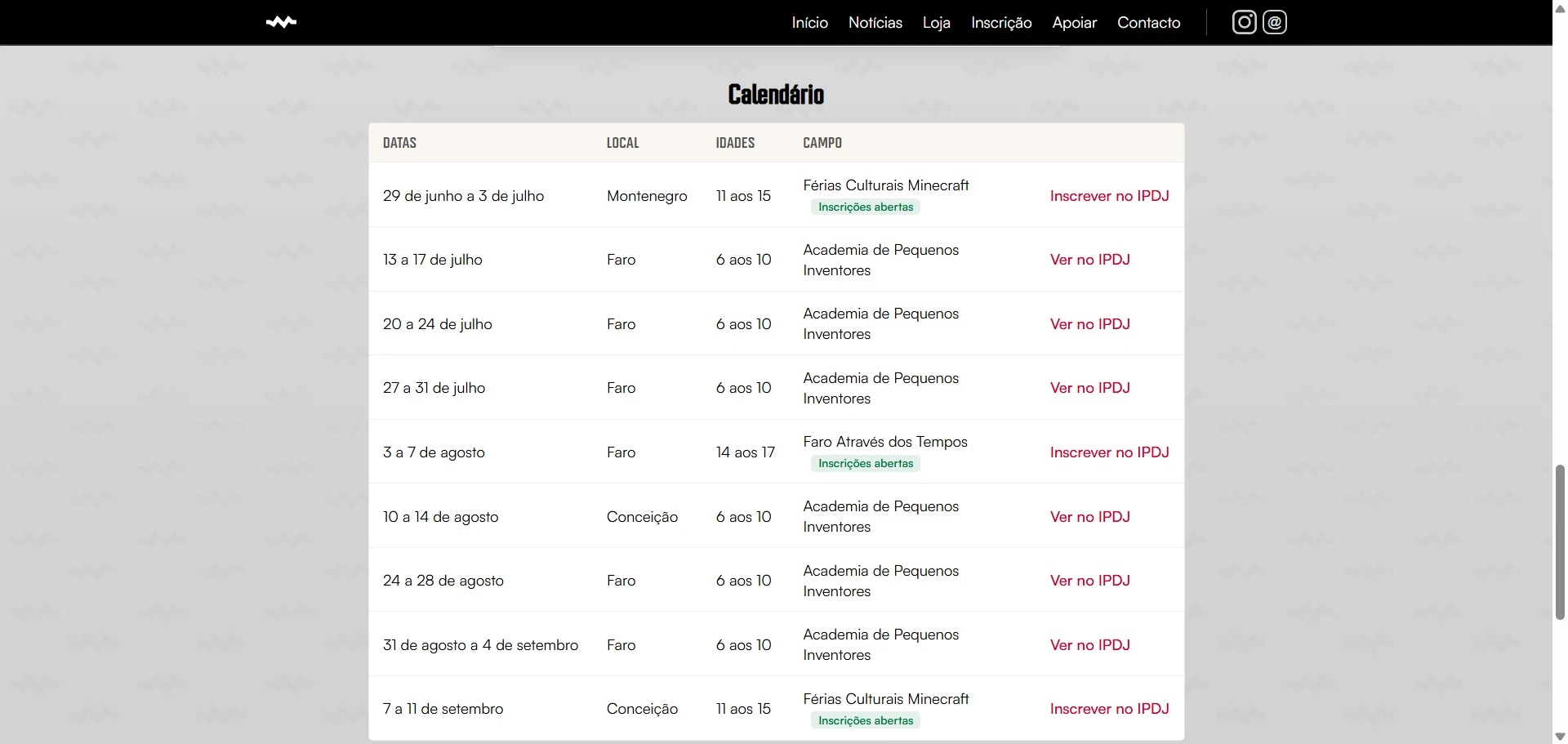Click 'Academia de Pequenos Inventores' in 13 a 17 de julho row
Screen dimensions: 1568x744
(x=881, y=260)
